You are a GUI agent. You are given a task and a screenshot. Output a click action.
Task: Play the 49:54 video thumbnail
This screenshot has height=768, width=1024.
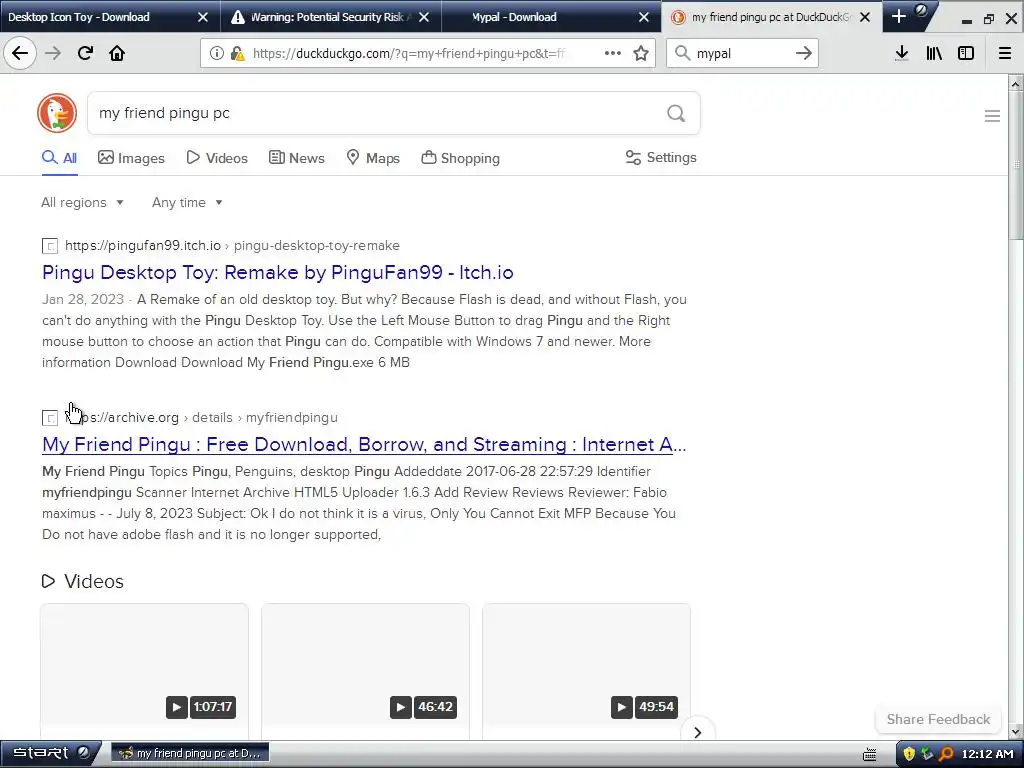pyautogui.click(x=586, y=669)
